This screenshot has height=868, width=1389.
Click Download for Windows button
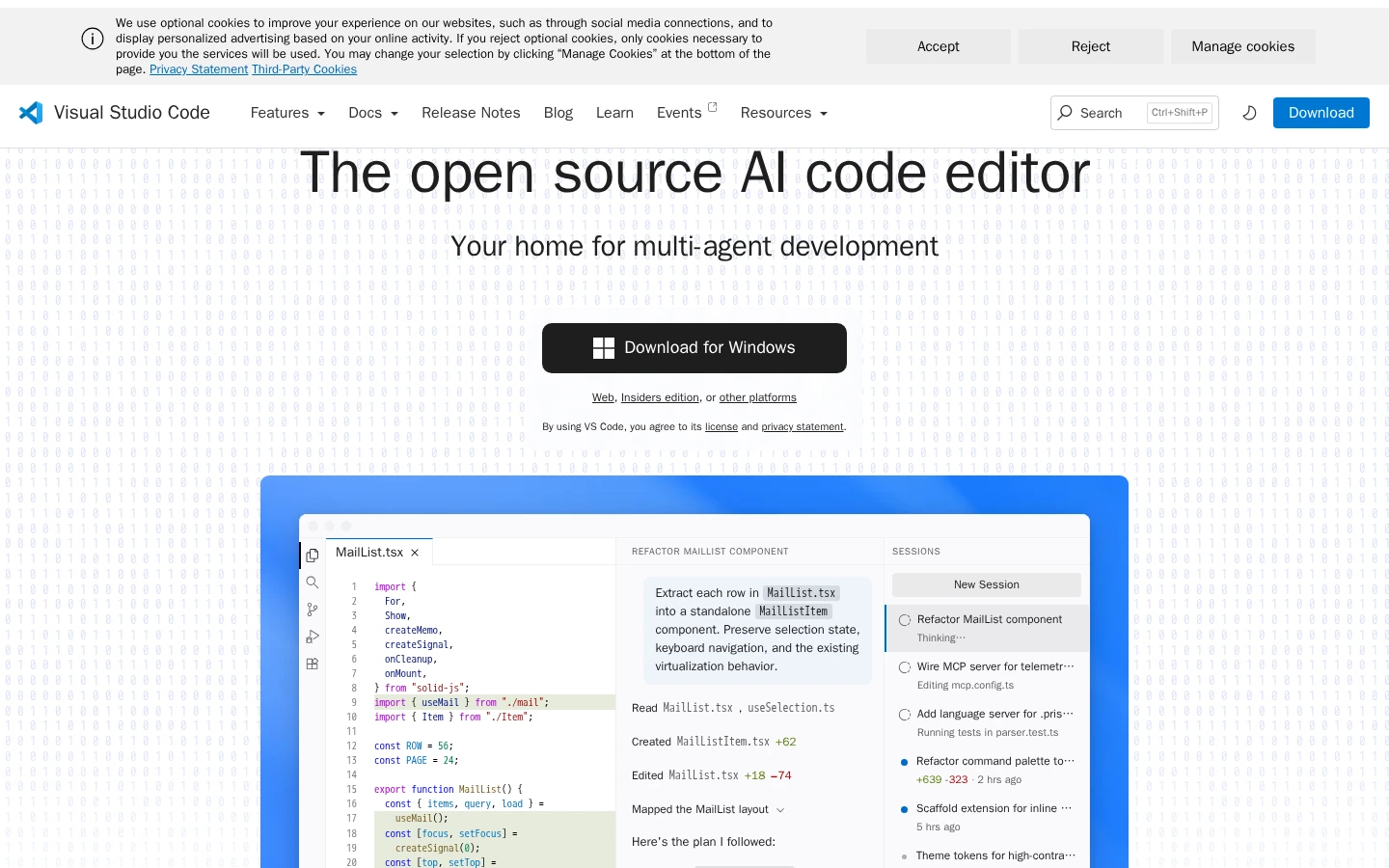coord(694,348)
